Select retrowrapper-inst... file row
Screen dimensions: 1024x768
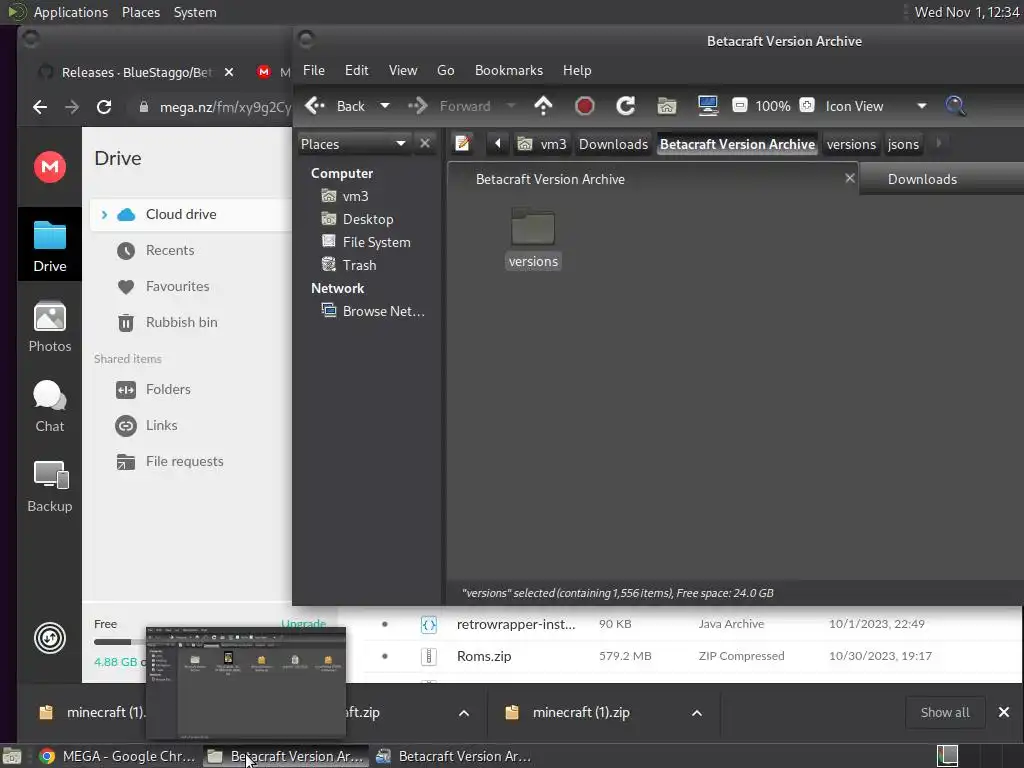click(x=692, y=624)
